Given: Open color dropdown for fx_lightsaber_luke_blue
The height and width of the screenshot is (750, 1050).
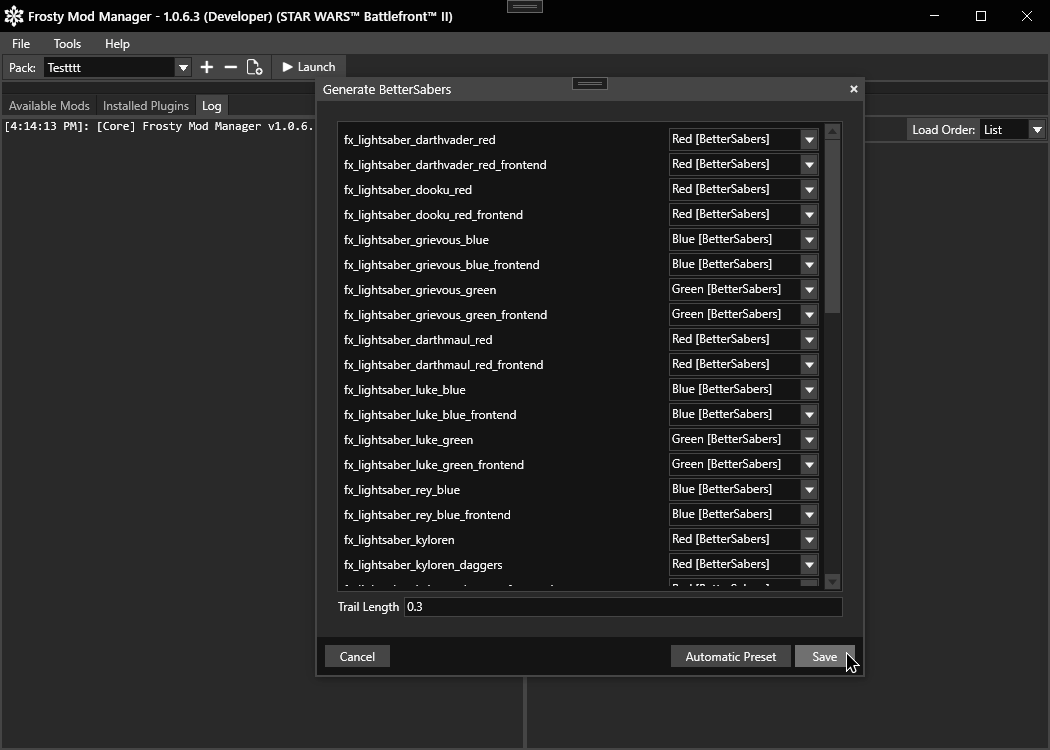Looking at the screenshot, I should click(x=743, y=389).
